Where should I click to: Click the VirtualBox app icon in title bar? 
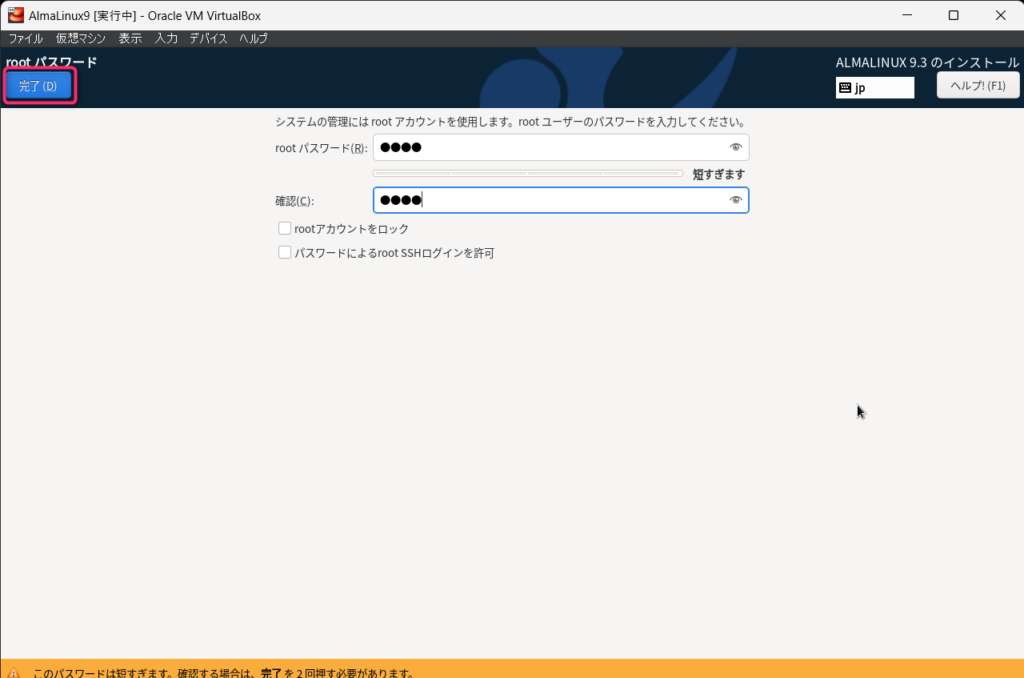pyautogui.click(x=16, y=15)
